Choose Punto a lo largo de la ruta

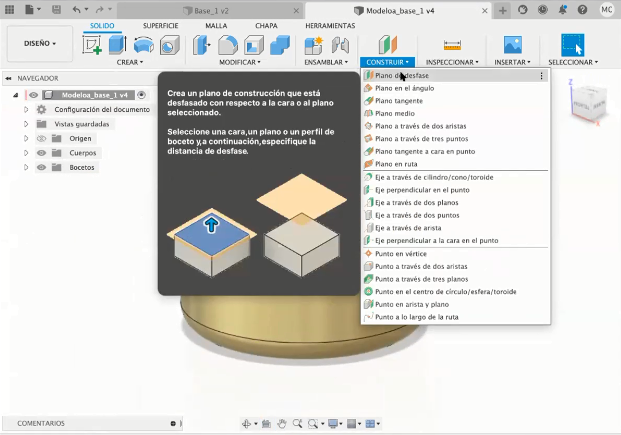tap(455, 317)
